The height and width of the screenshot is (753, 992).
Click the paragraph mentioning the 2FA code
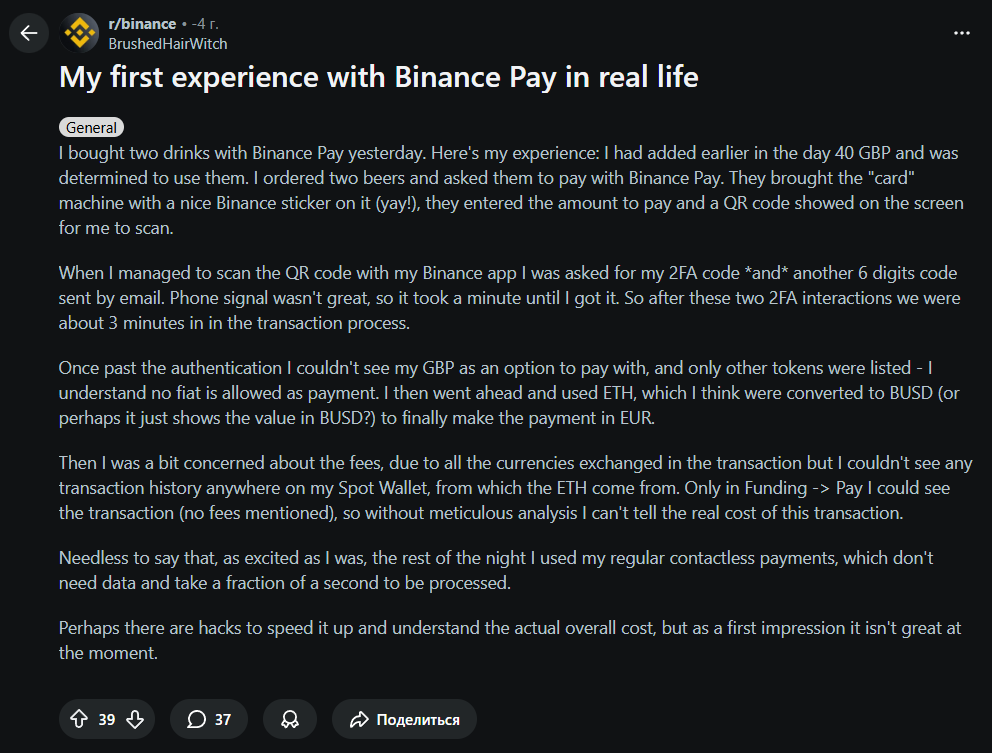pyautogui.click(x=500, y=297)
